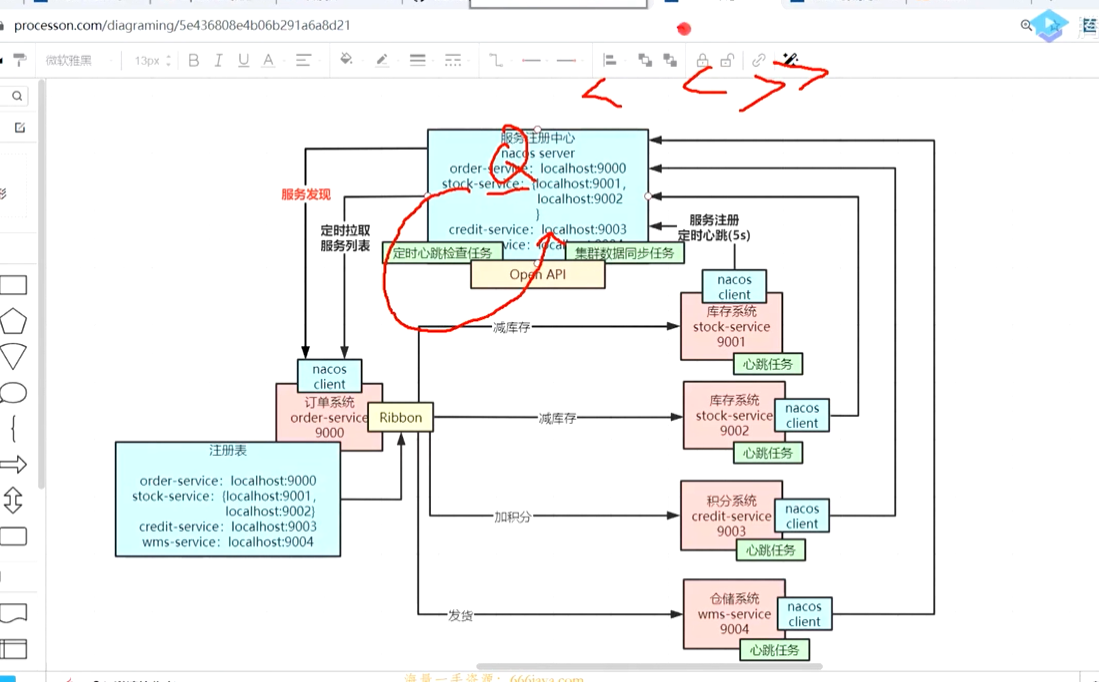Click the 定时拉取服务列表 label
1099x682 pixels.
click(345, 238)
